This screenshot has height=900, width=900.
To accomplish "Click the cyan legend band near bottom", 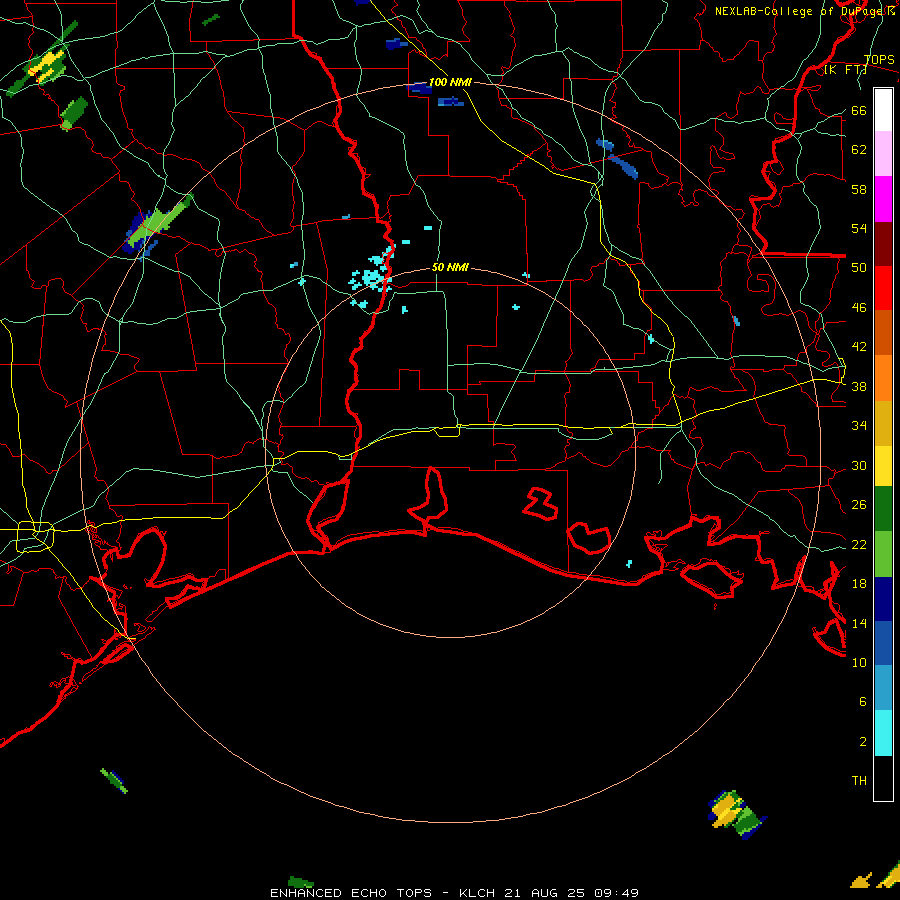I will tap(883, 733).
